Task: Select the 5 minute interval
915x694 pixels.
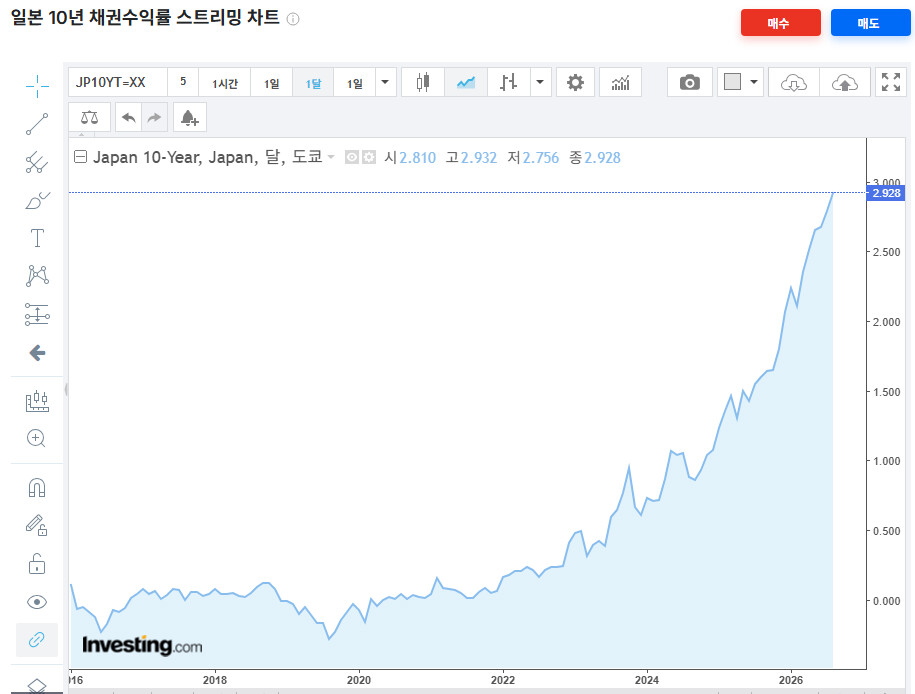Action: 183,82
